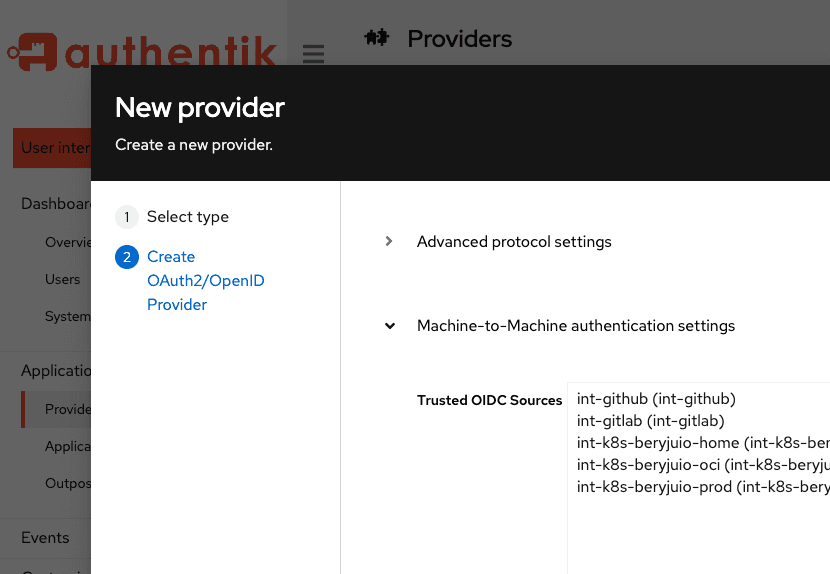Screen dimensions: 830x574
Task: Open Users in the sidebar
Action: pos(62,279)
